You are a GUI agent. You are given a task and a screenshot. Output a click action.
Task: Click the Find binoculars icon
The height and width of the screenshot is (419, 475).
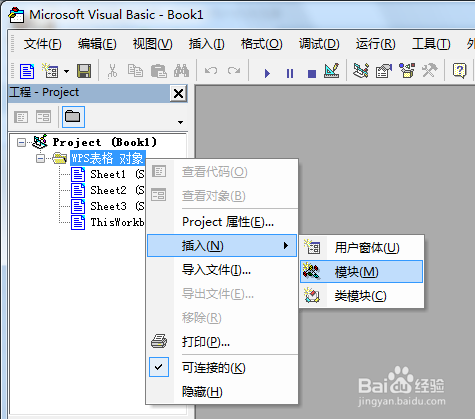point(181,71)
